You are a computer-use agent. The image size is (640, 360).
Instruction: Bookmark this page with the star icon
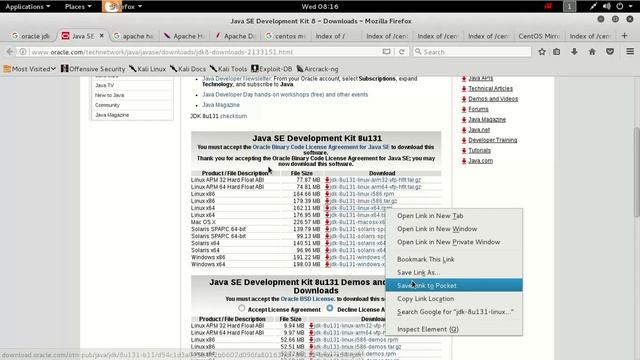click(x=542, y=52)
